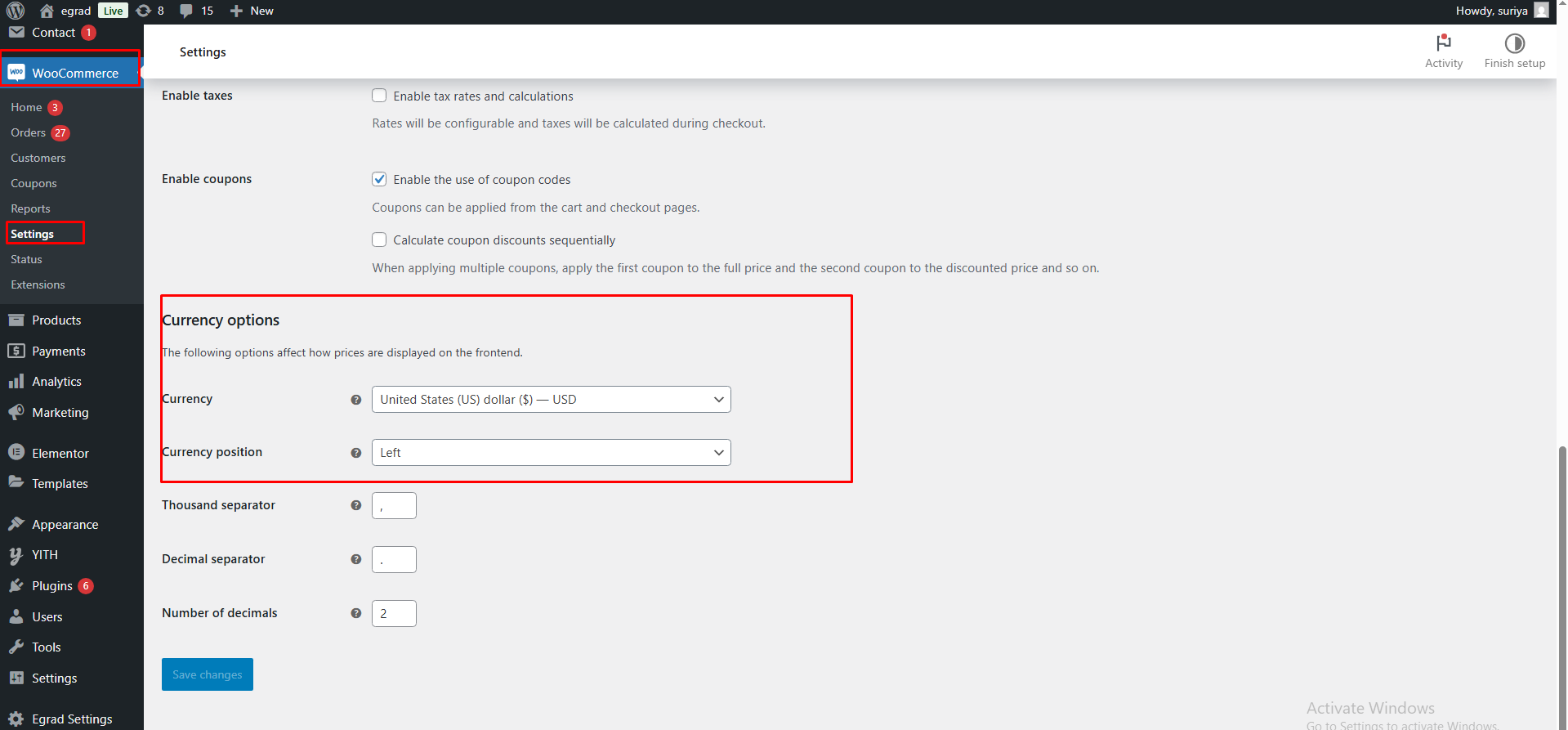Open the Currency position dropdown showing Left
This screenshot has width=1568, height=730.
[x=552, y=453]
